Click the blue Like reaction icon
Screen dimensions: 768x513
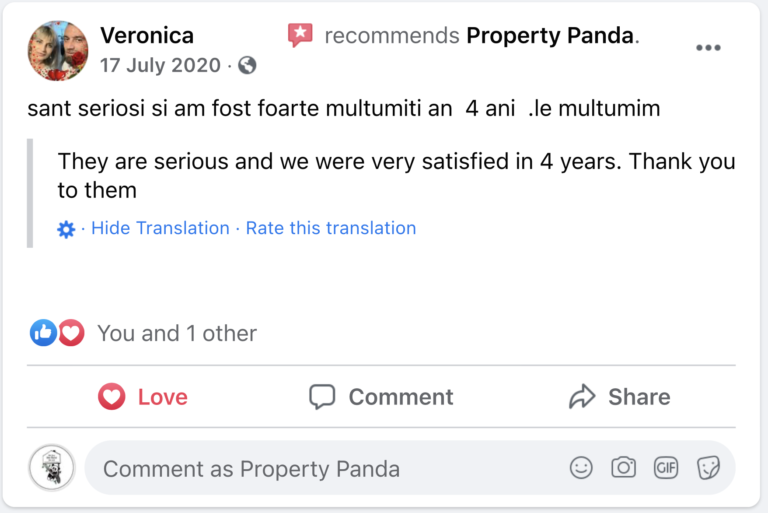(43, 333)
